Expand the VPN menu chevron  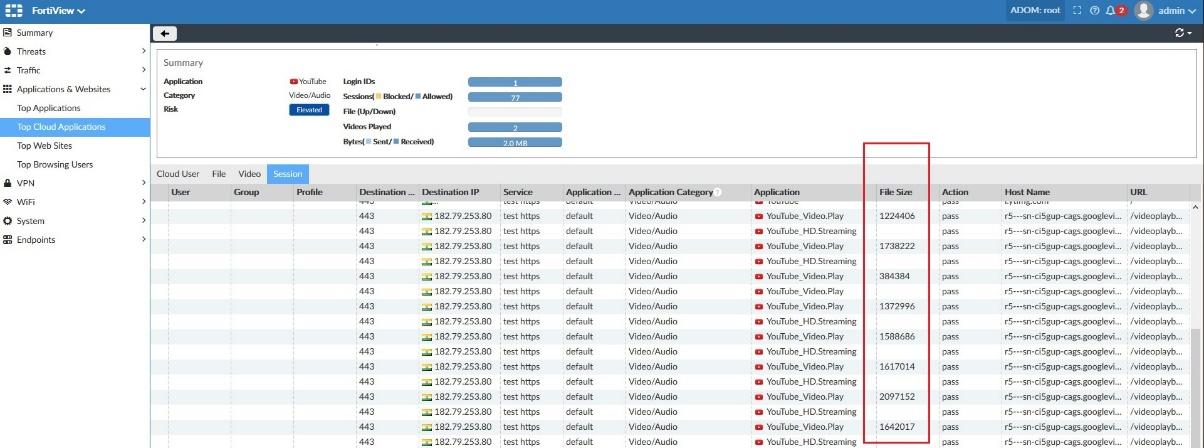coord(143,183)
